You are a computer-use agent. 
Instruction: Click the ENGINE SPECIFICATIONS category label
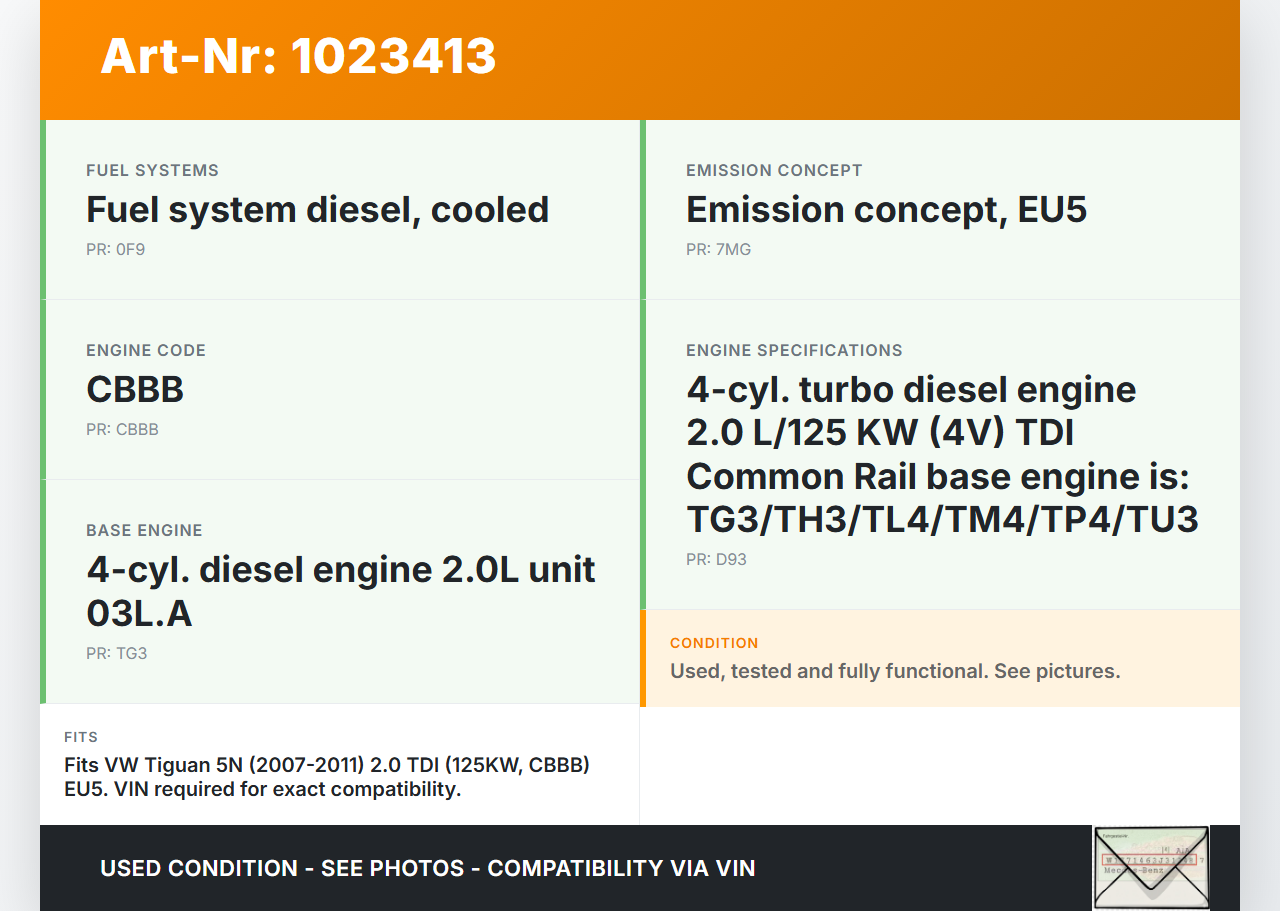click(794, 351)
